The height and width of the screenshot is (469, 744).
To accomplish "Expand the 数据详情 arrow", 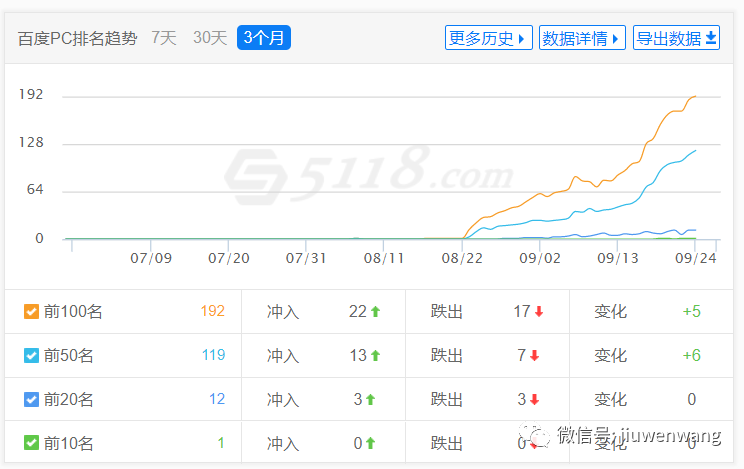I will (x=616, y=39).
